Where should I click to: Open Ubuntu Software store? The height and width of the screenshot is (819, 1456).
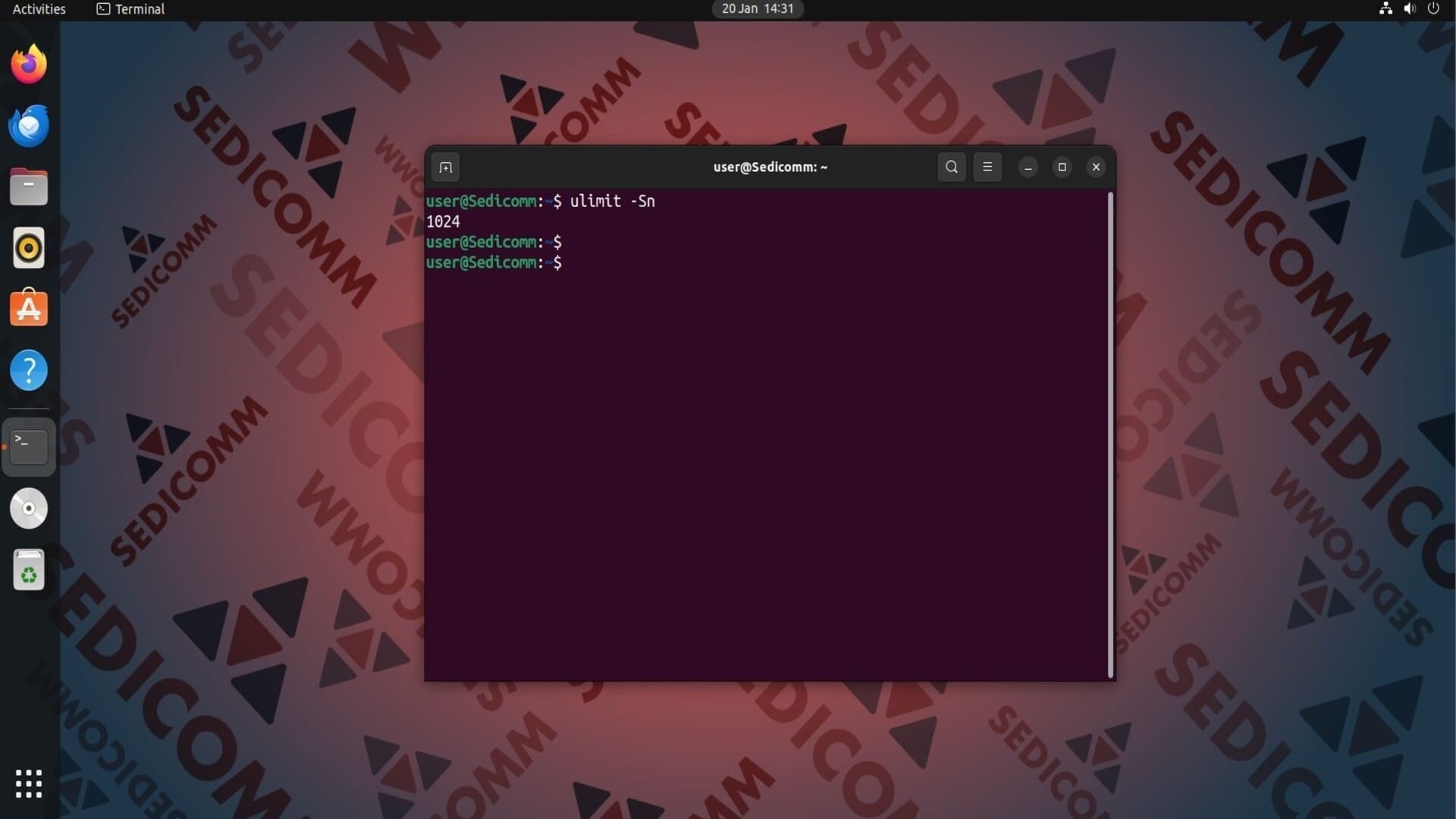(29, 309)
